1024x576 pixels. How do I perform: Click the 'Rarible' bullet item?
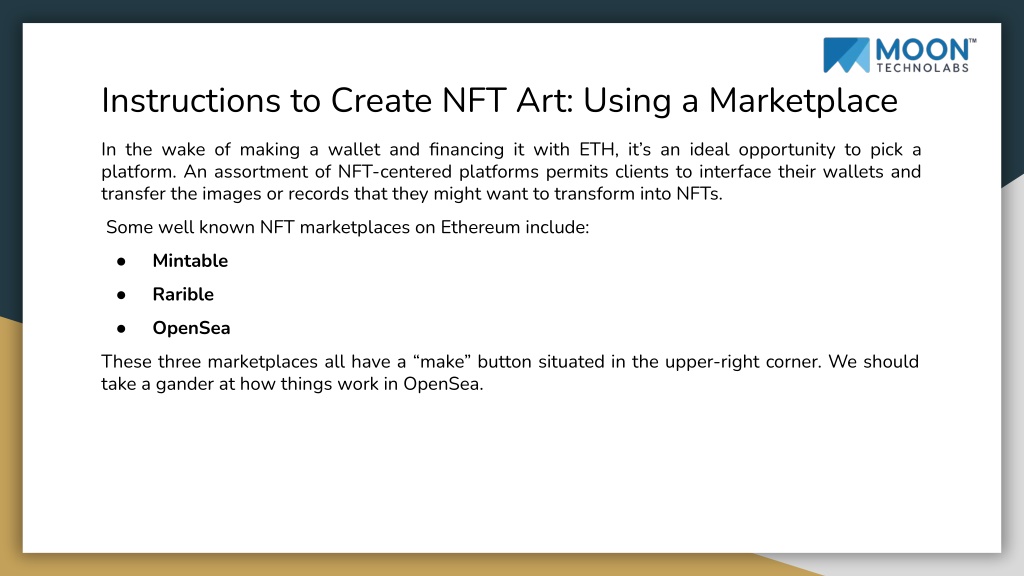[183, 295]
